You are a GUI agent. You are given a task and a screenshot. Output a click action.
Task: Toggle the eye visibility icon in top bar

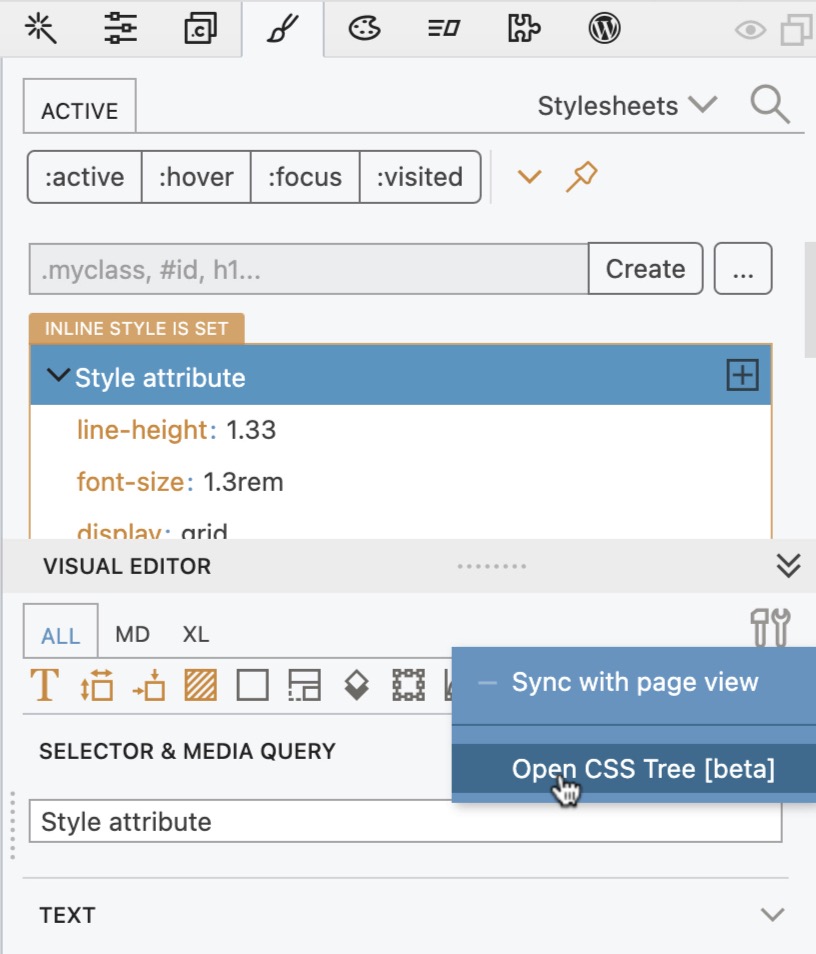pyautogui.click(x=750, y=30)
